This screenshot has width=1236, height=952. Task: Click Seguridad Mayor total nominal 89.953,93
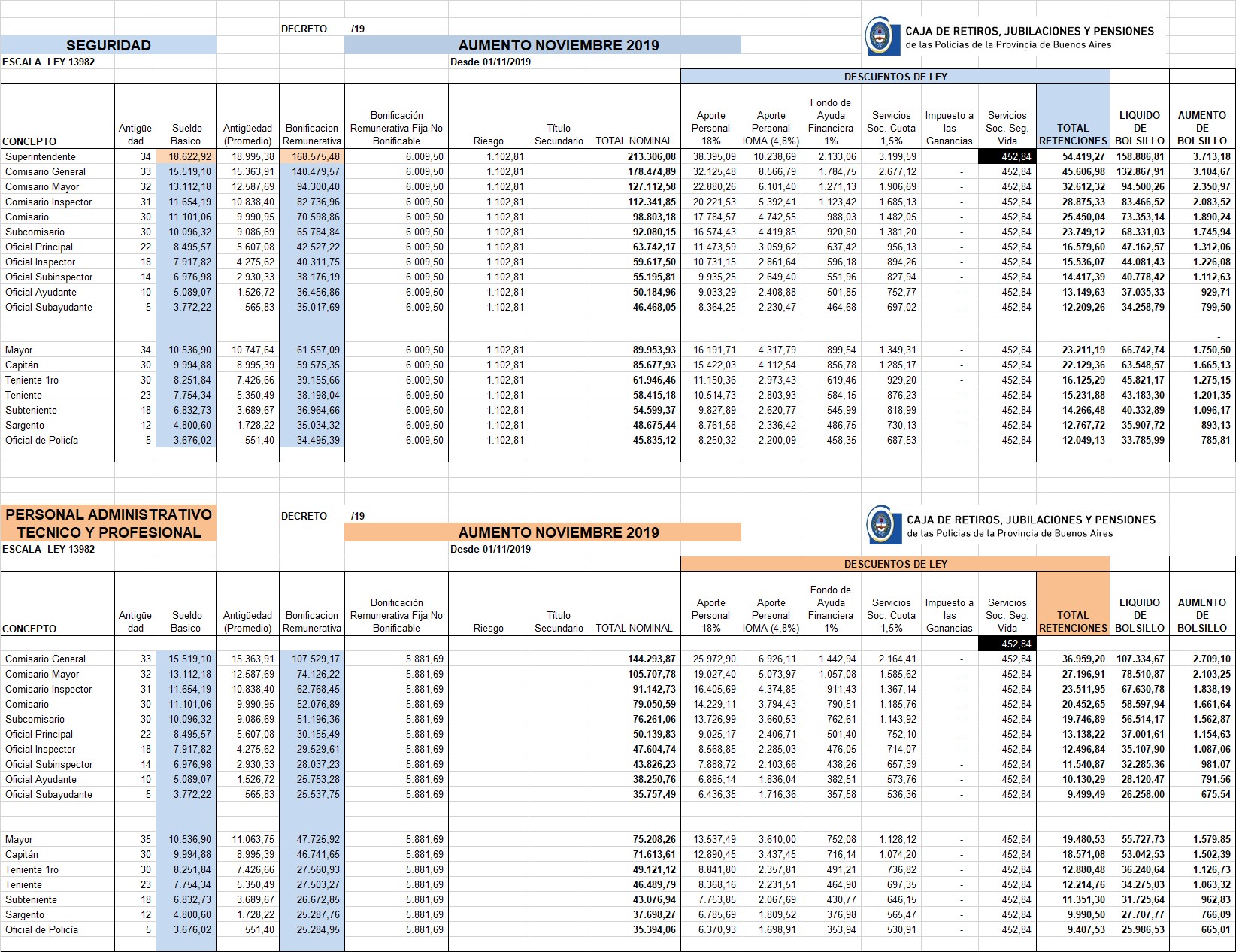(x=654, y=350)
